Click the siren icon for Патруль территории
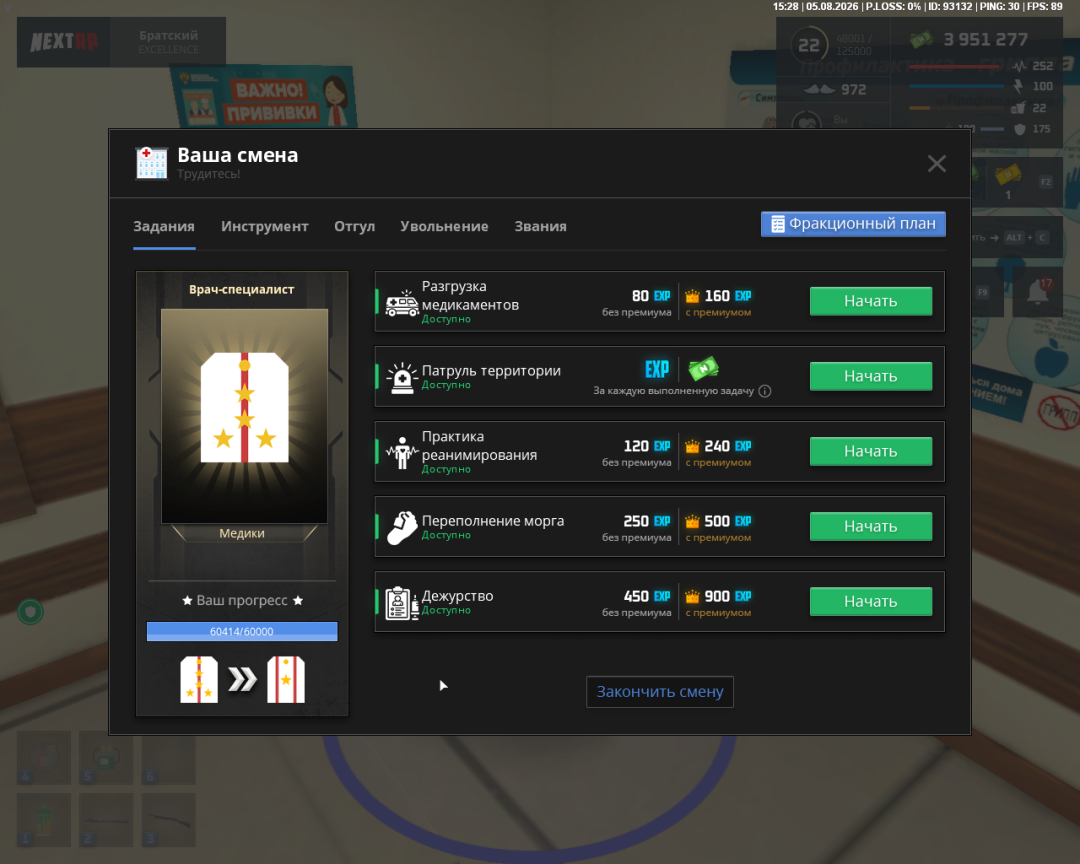 click(402, 378)
